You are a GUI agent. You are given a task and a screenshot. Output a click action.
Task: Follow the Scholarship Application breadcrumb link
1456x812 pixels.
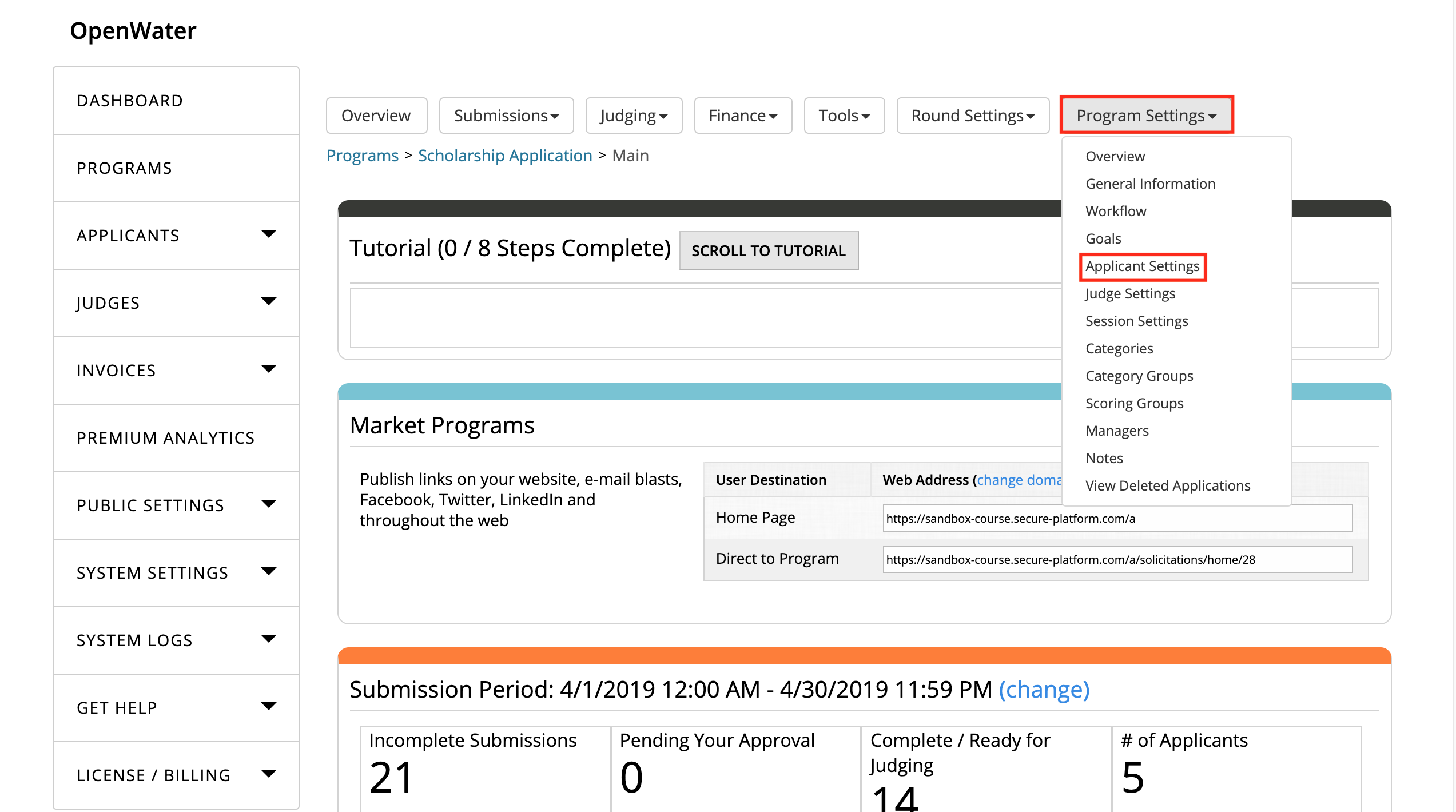[x=505, y=156]
